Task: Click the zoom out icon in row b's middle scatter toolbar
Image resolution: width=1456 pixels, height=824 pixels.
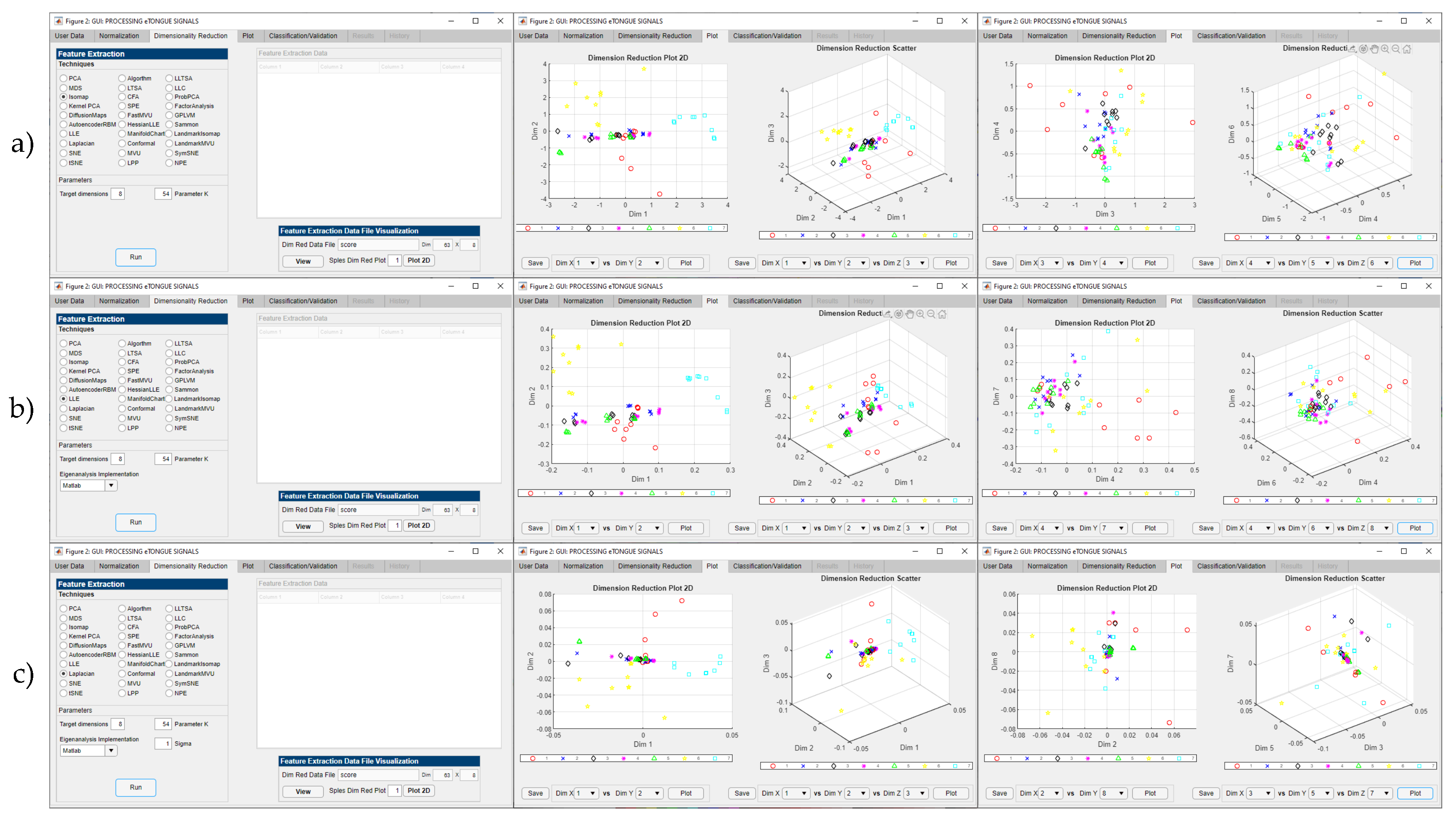Action: (931, 314)
